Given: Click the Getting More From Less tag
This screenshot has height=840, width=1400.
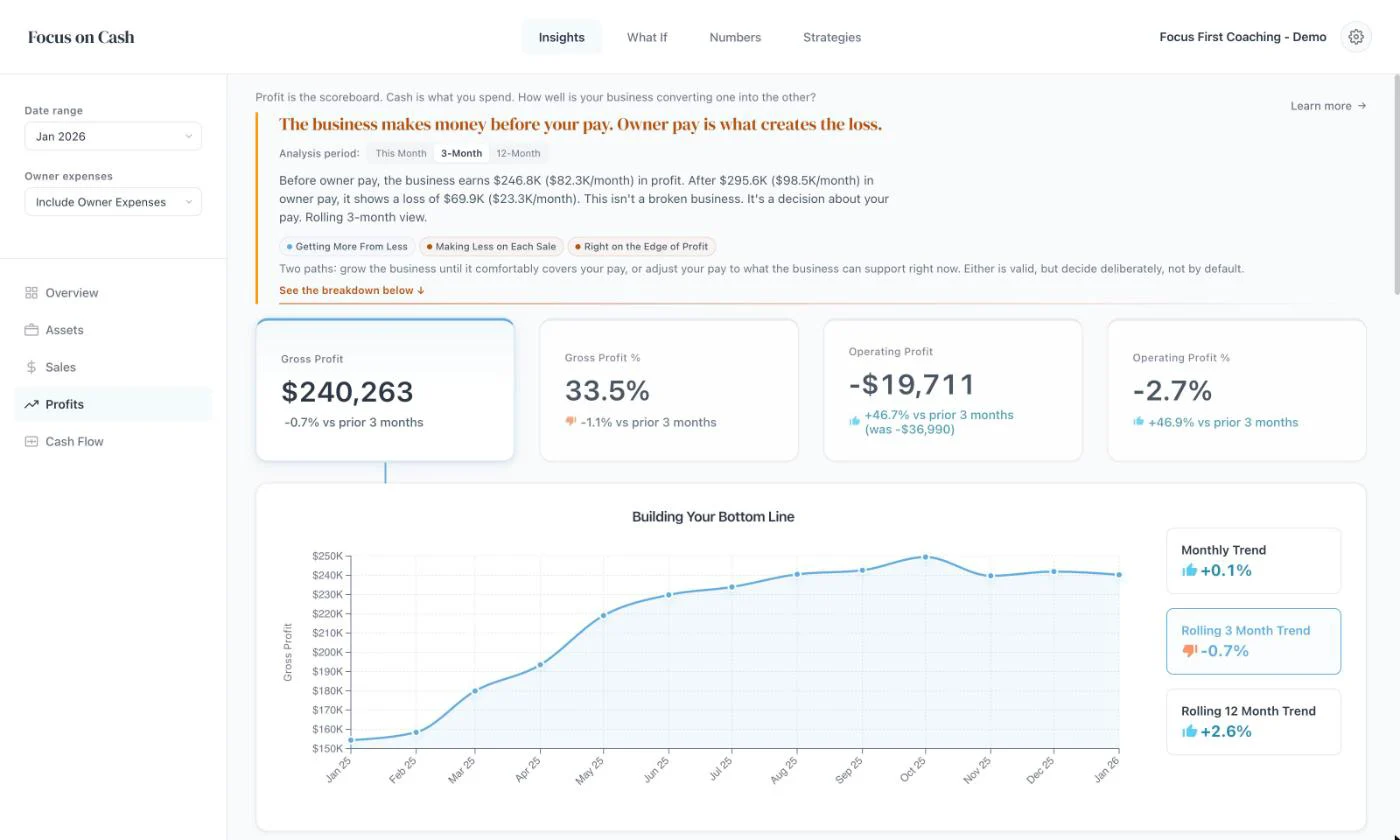Looking at the screenshot, I should click(x=347, y=246).
